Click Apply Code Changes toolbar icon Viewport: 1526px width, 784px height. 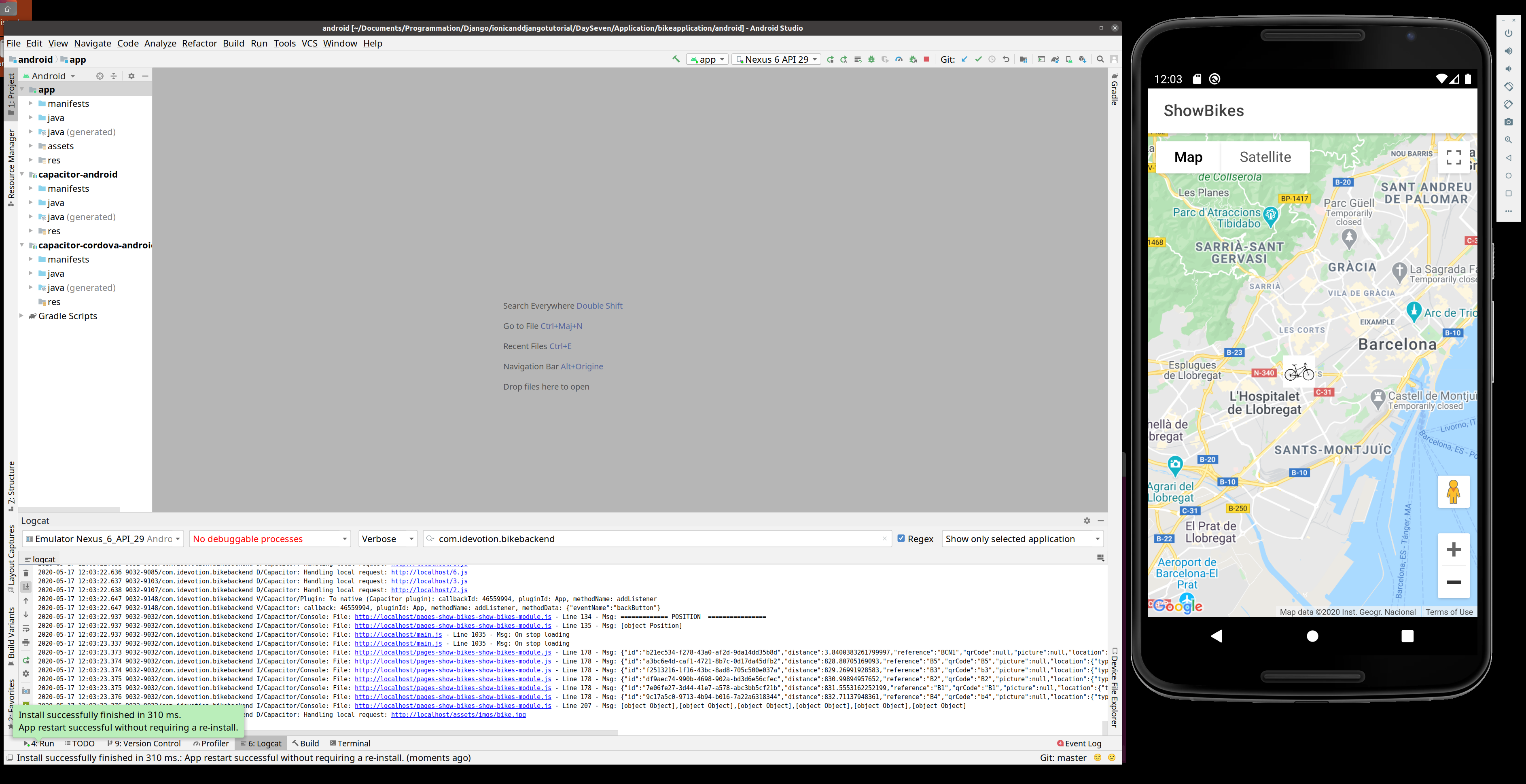click(x=857, y=59)
